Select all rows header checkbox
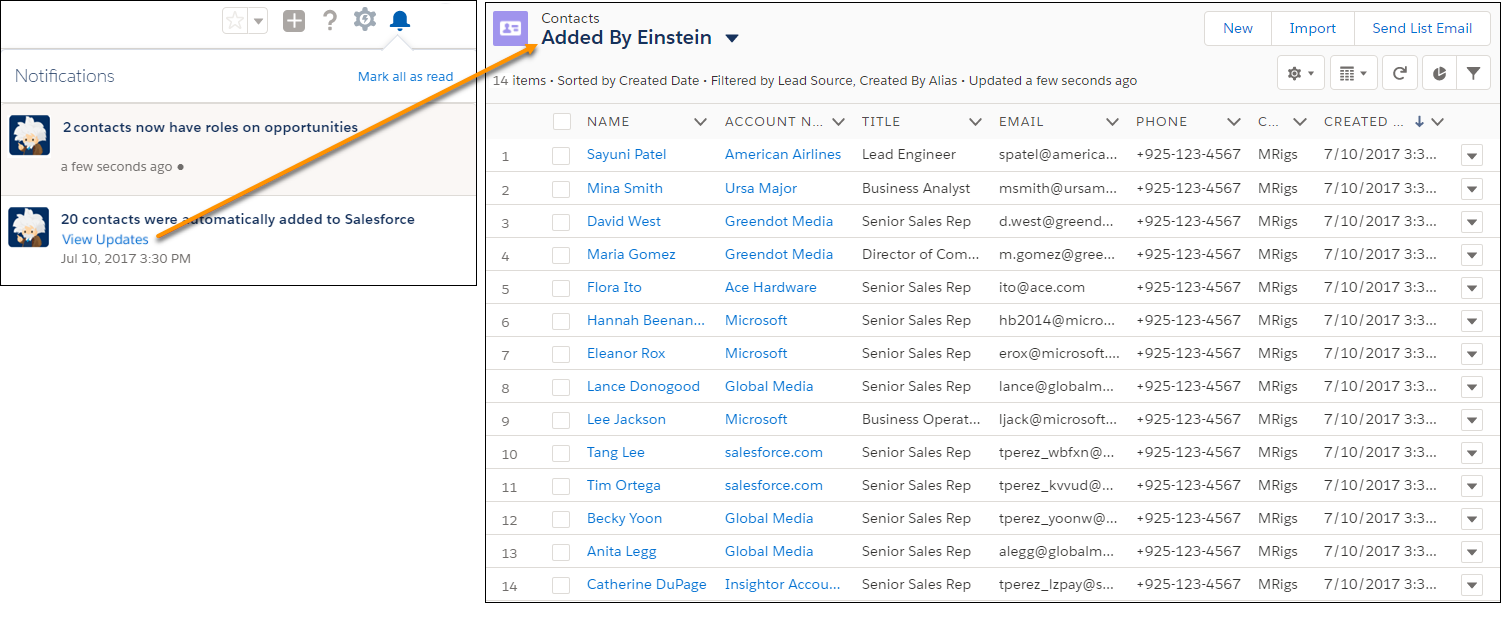Screen dimensions: 1511x617 [562, 122]
